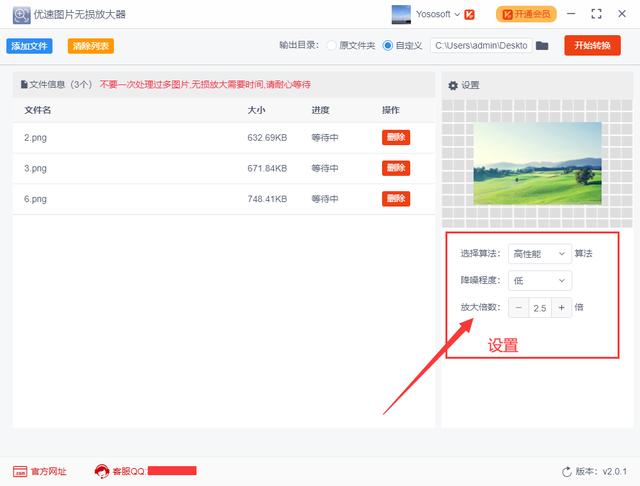Viewport: 640px width, 486px height.
Task: Open the 选择算法 algorithm dropdown
Action: point(540,254)
